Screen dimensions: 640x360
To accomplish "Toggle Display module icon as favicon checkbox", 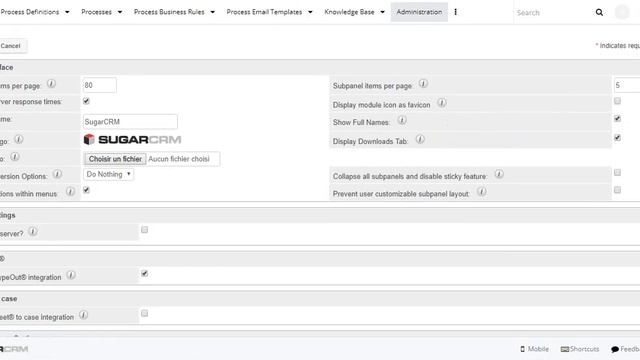I will 618,101.
